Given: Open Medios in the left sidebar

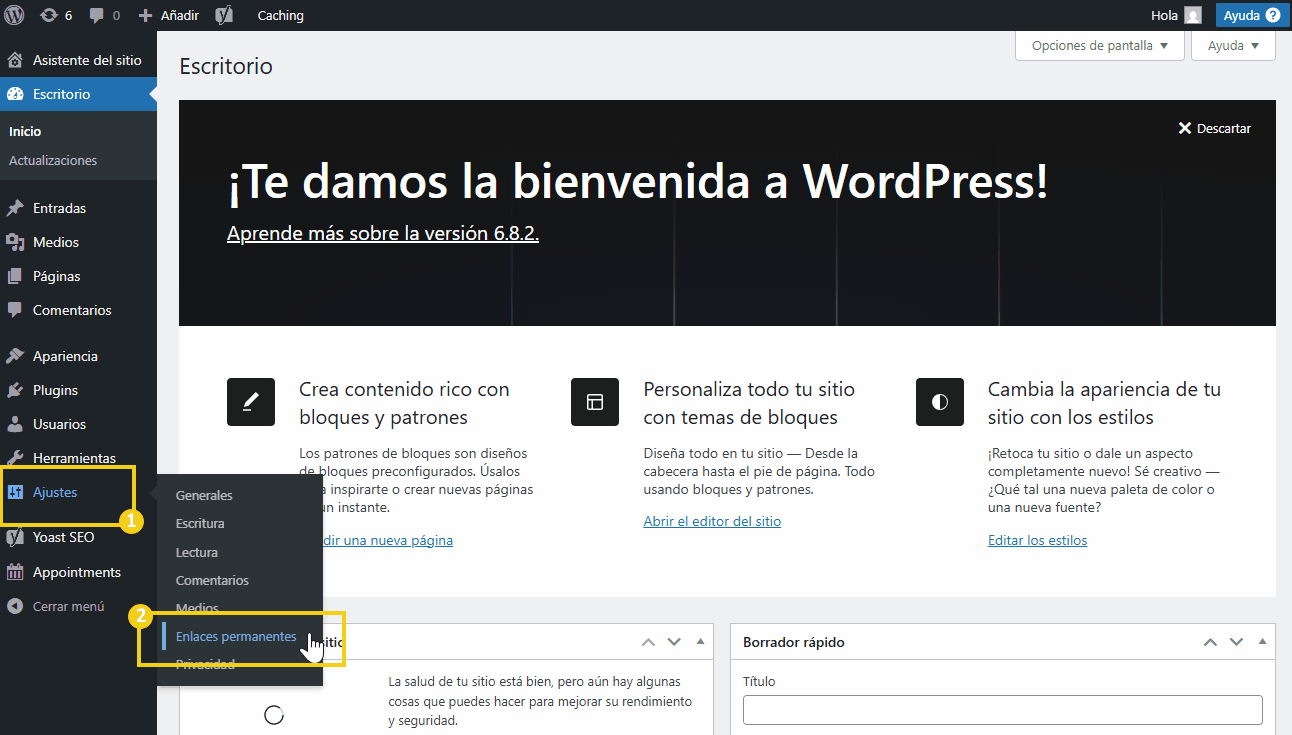Looking at the screenshot, I should [55, 242].
